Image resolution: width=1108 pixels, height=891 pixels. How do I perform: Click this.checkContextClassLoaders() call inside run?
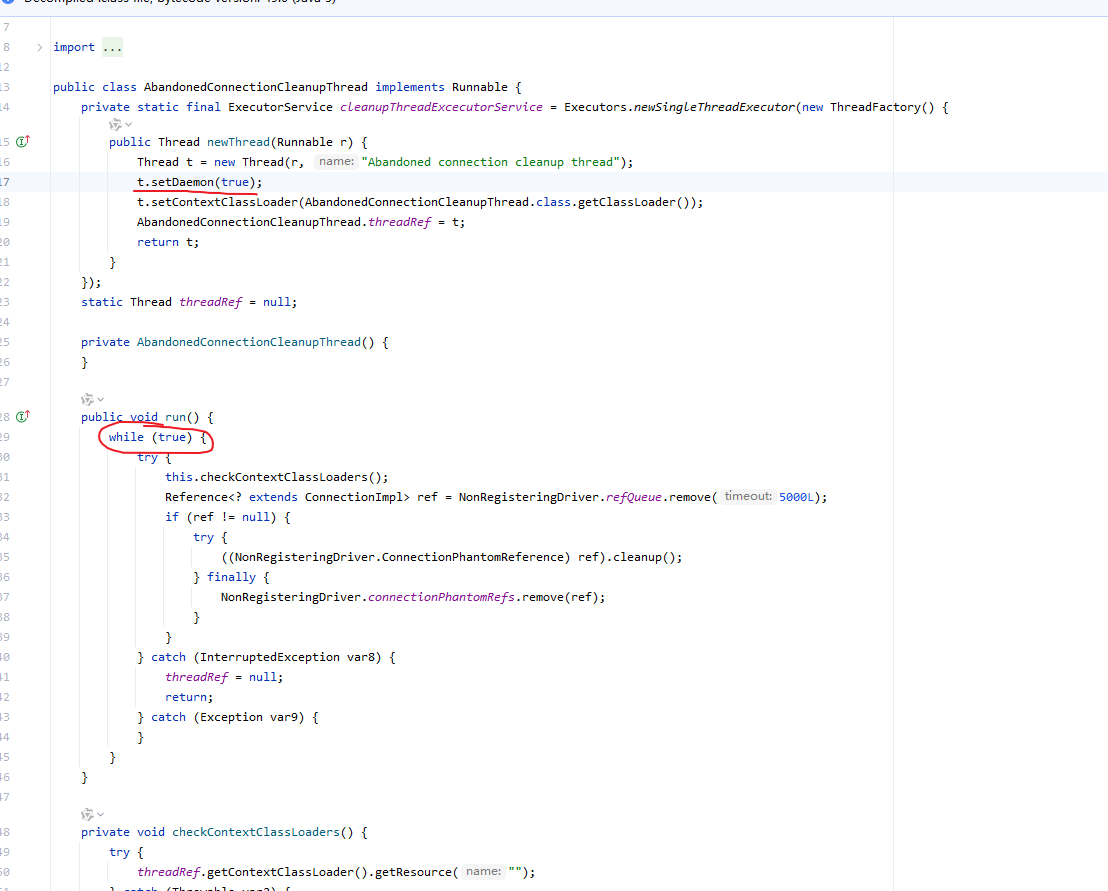tap(276, 478)
